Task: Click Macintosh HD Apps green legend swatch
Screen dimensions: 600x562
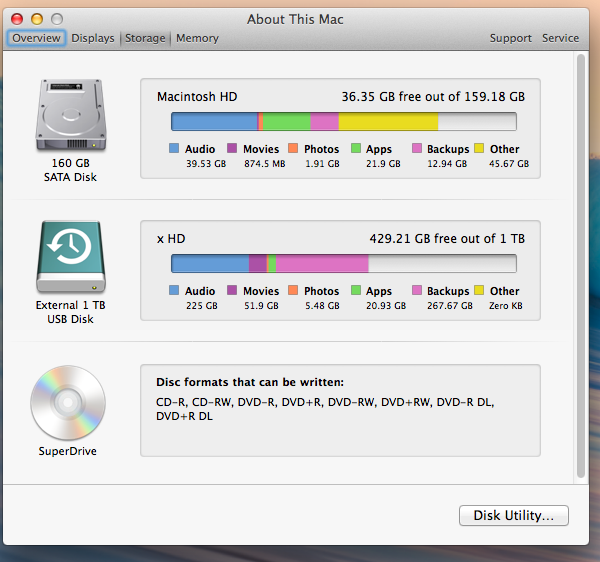Action: pos(356,148)
